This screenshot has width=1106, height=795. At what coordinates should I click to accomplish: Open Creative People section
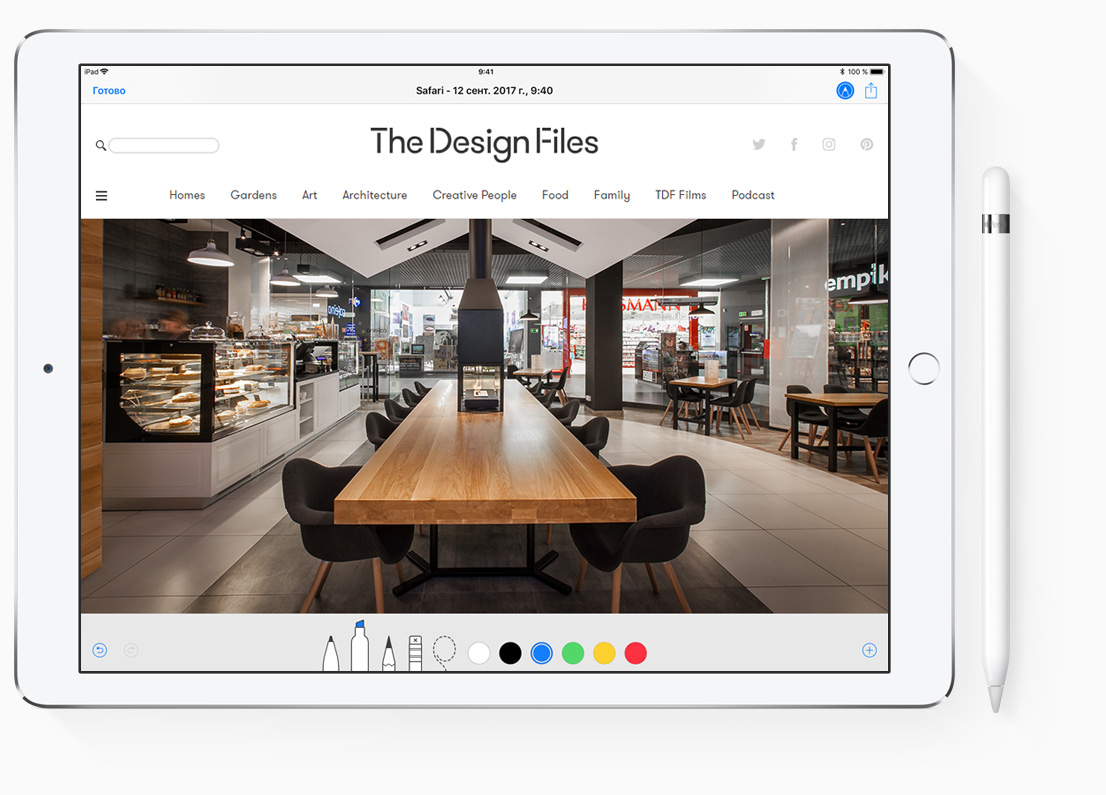475,195
